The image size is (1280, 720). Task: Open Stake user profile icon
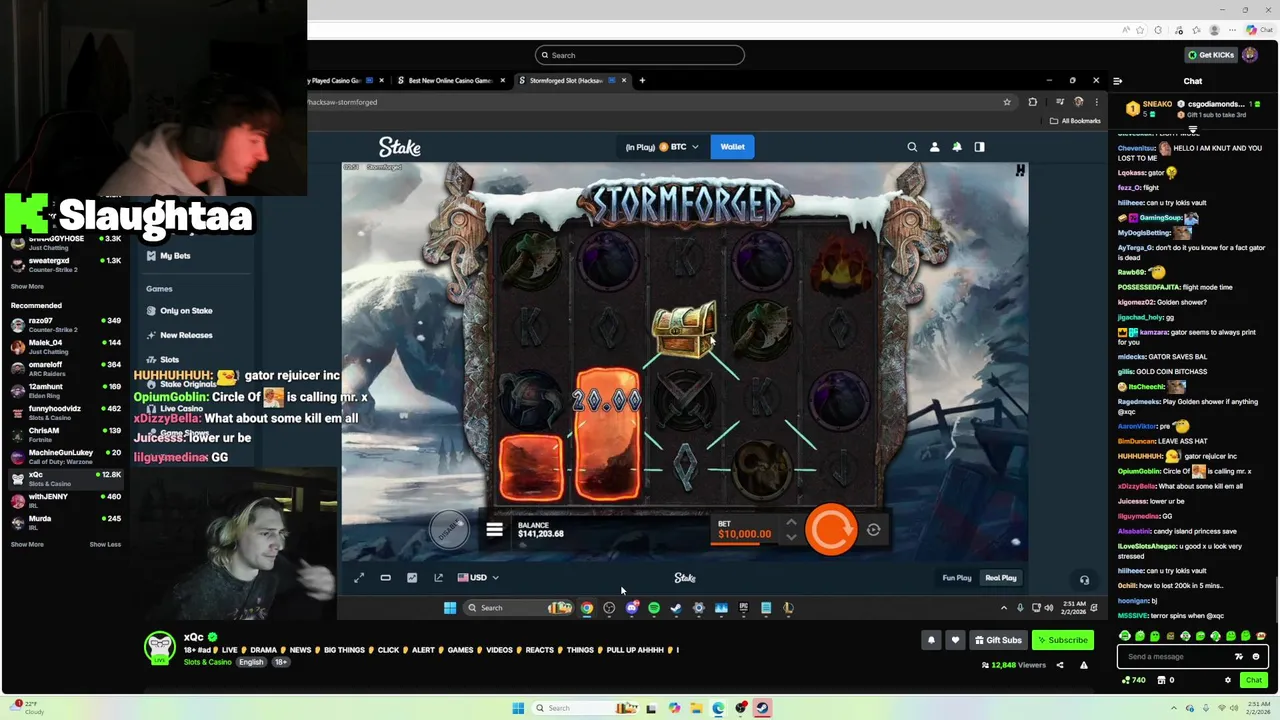click(934, 147)
